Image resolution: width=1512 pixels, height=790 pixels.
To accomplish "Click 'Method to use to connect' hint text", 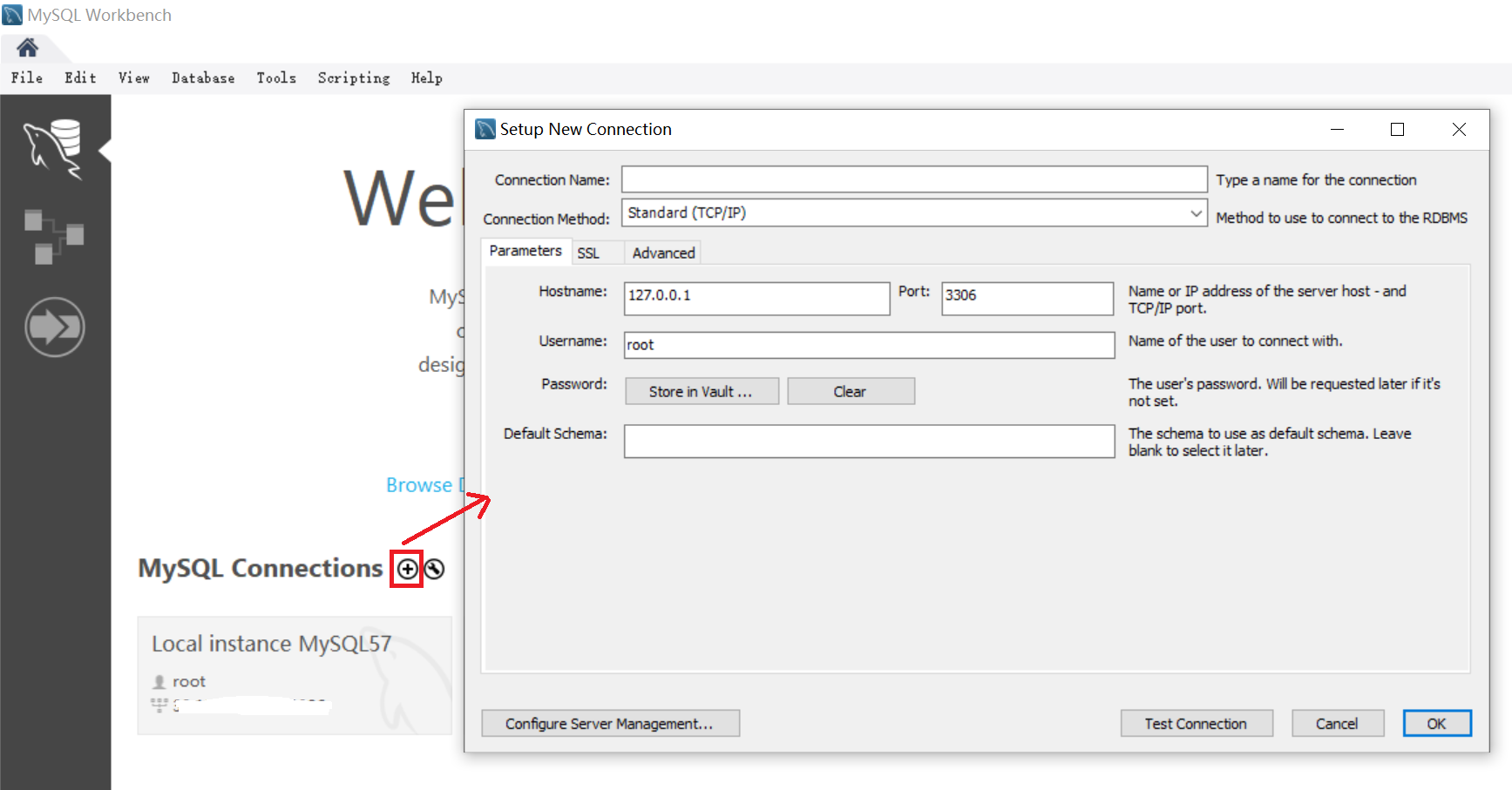I will point(1341,218).
